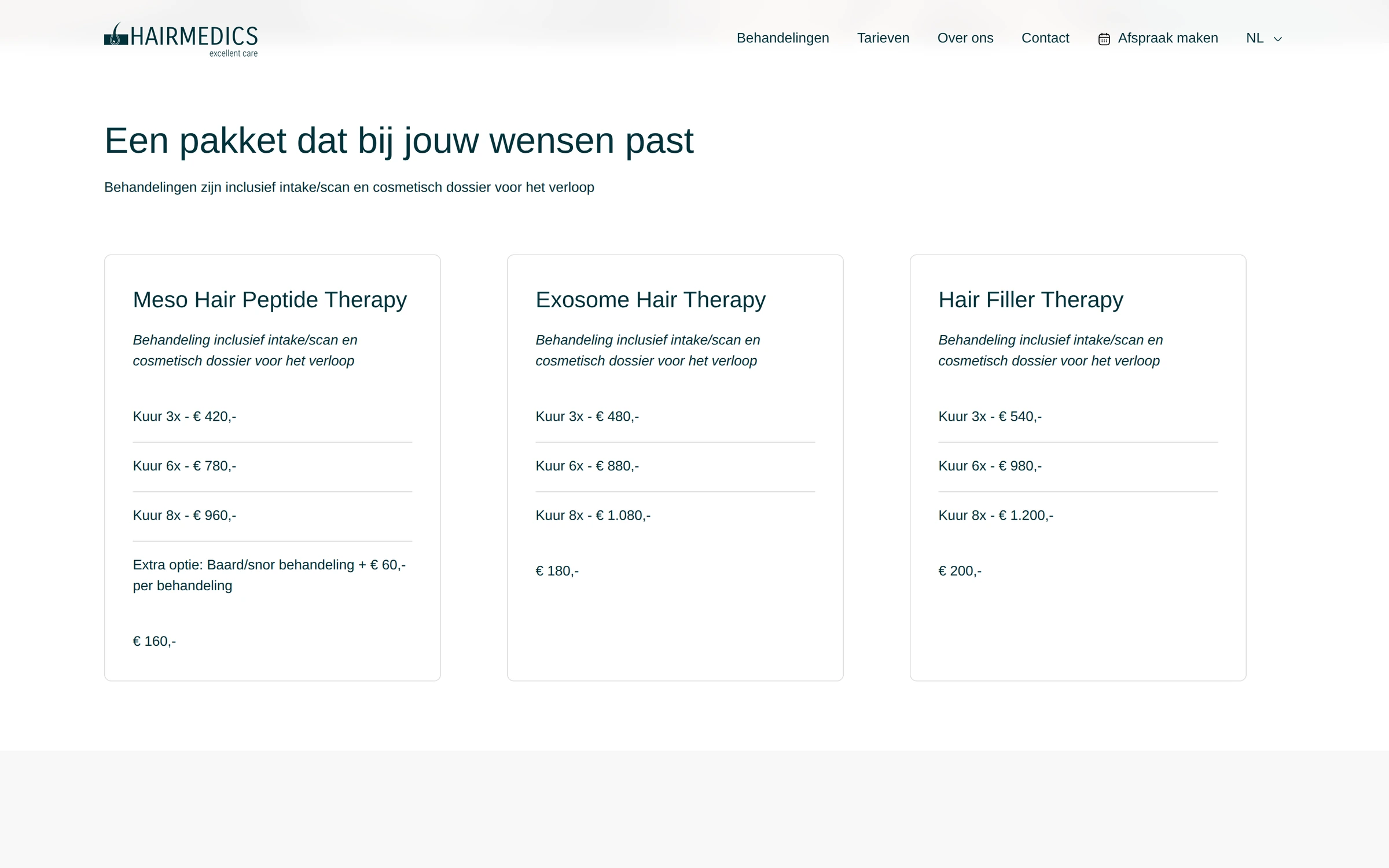
Task: Click Kuur 8x - € 1.200,-
Action: (996, 516)
